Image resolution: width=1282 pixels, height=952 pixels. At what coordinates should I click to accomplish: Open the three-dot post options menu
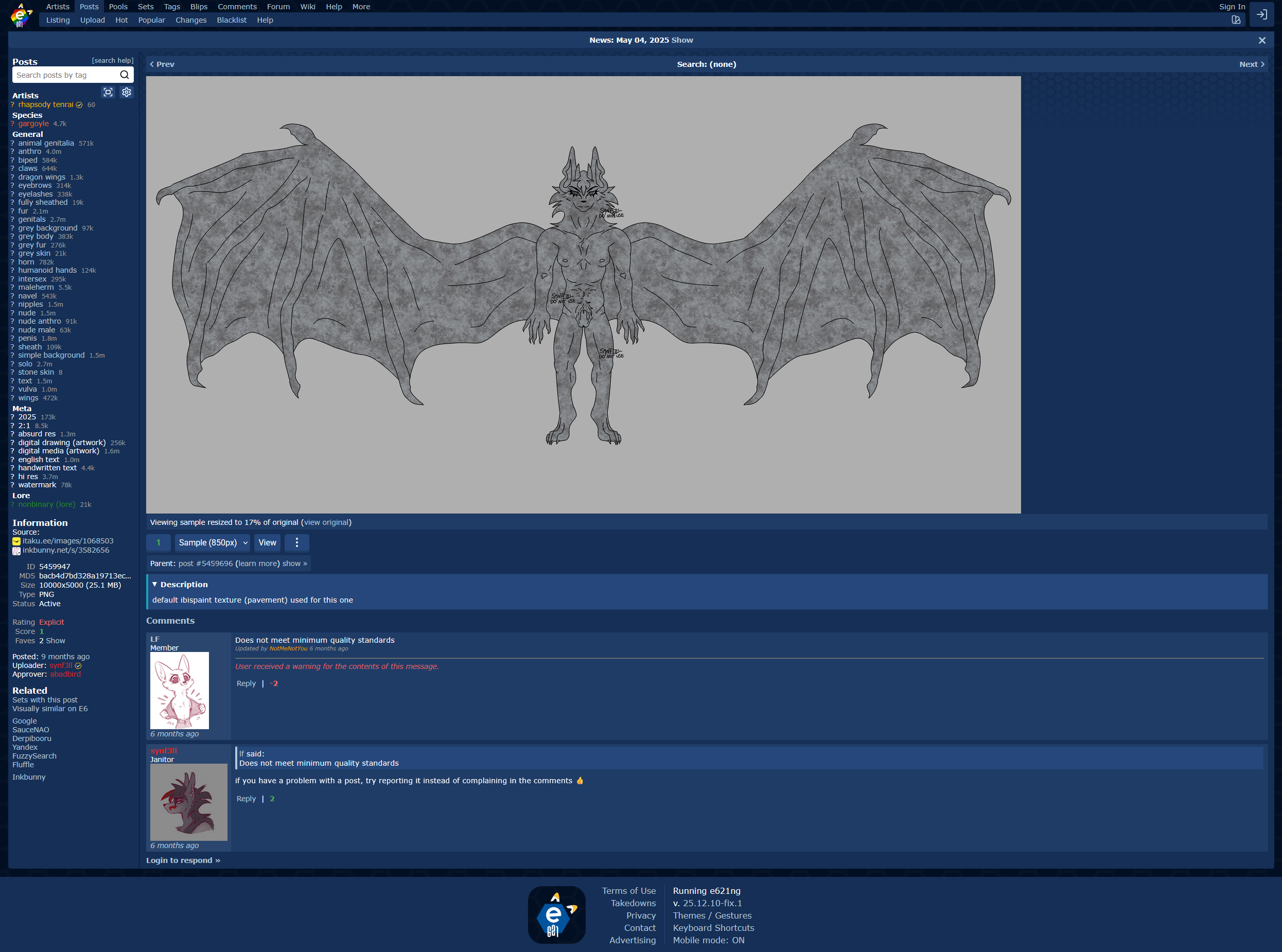pyautogui.click(x=297, y=542)
